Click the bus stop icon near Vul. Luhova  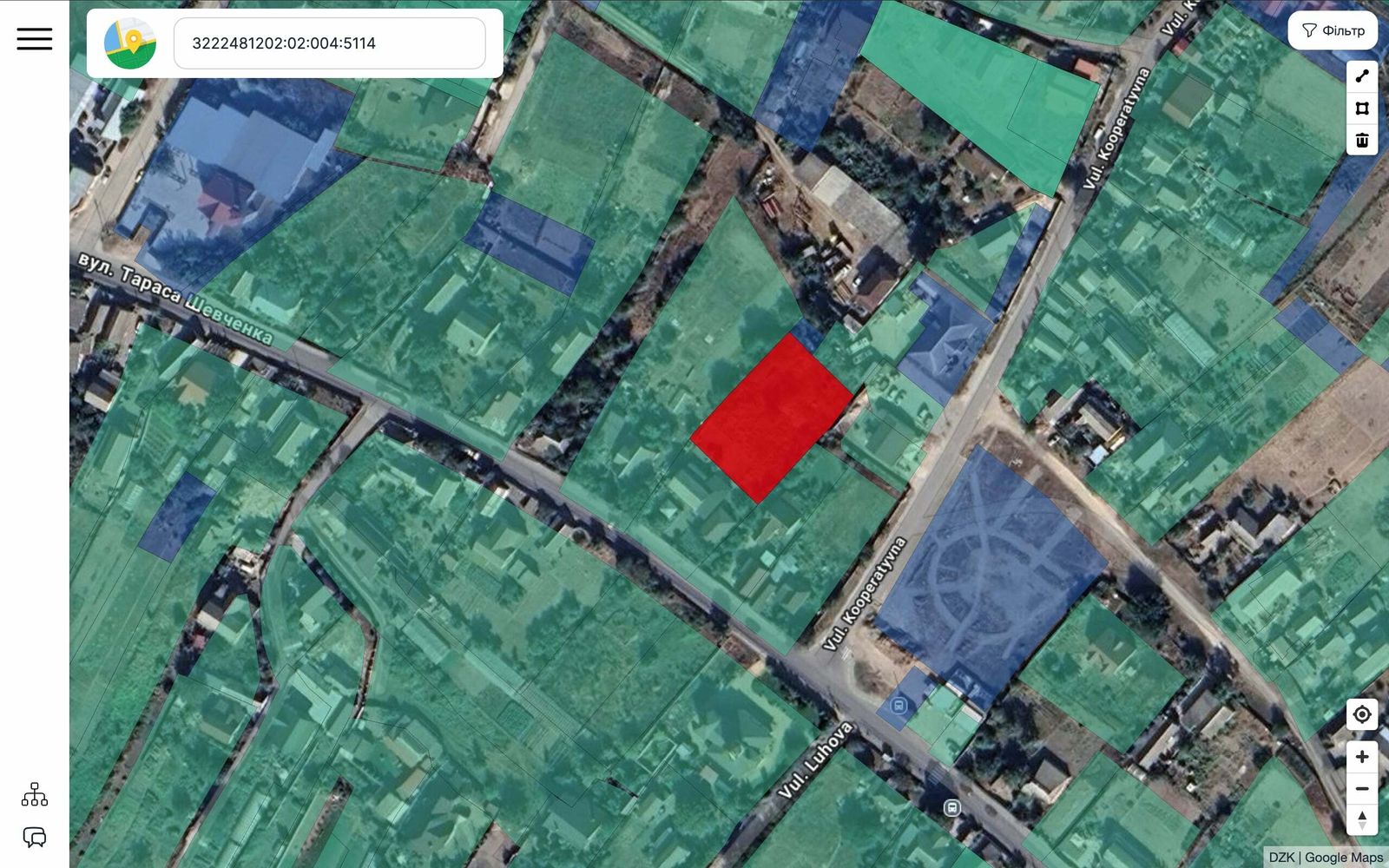(952, 808)
